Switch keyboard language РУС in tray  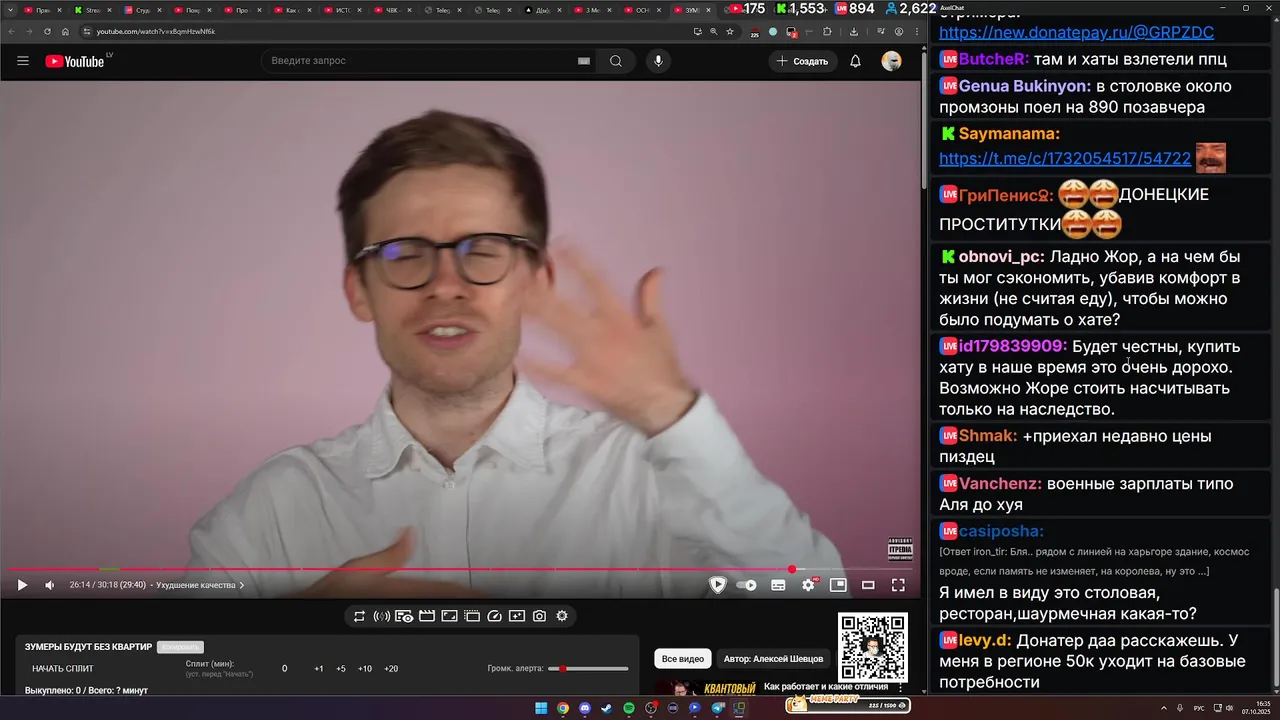[1199, 709]
